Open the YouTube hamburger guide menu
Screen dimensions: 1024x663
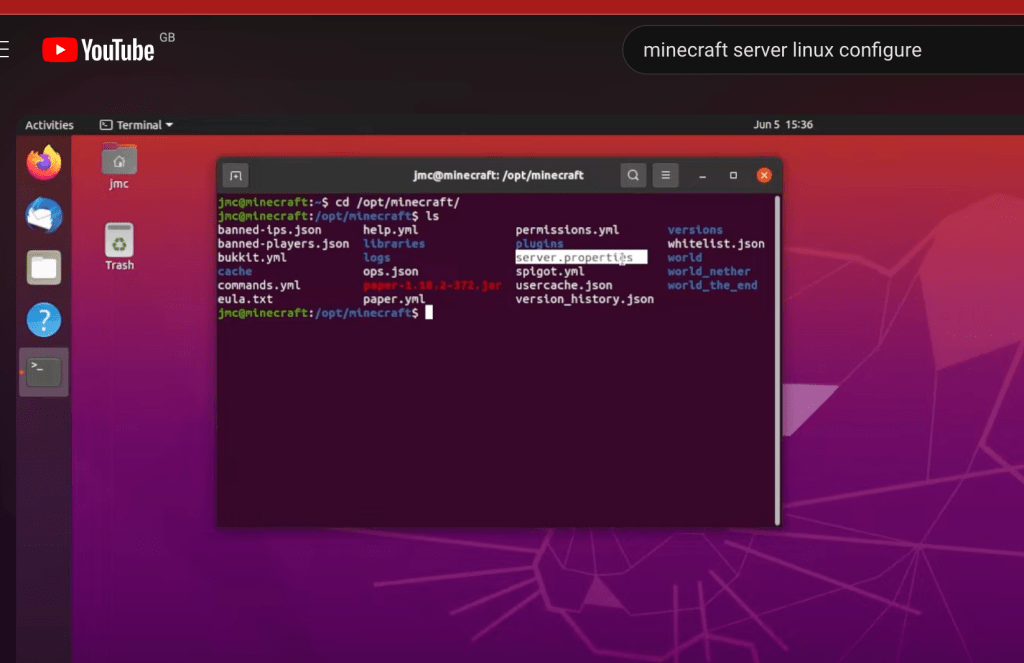tap(4, 50)
